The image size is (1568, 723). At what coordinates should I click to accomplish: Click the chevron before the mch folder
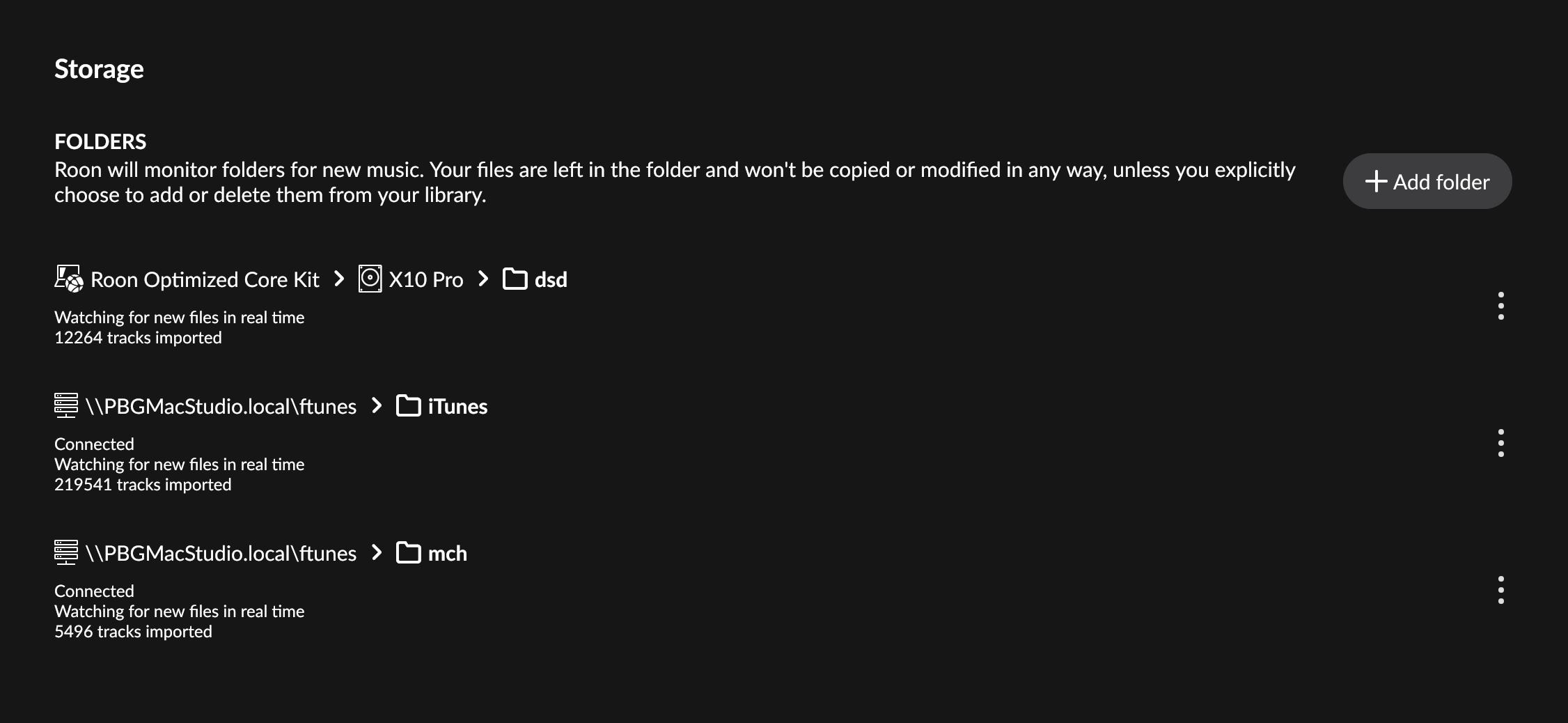tap(377, 552)
